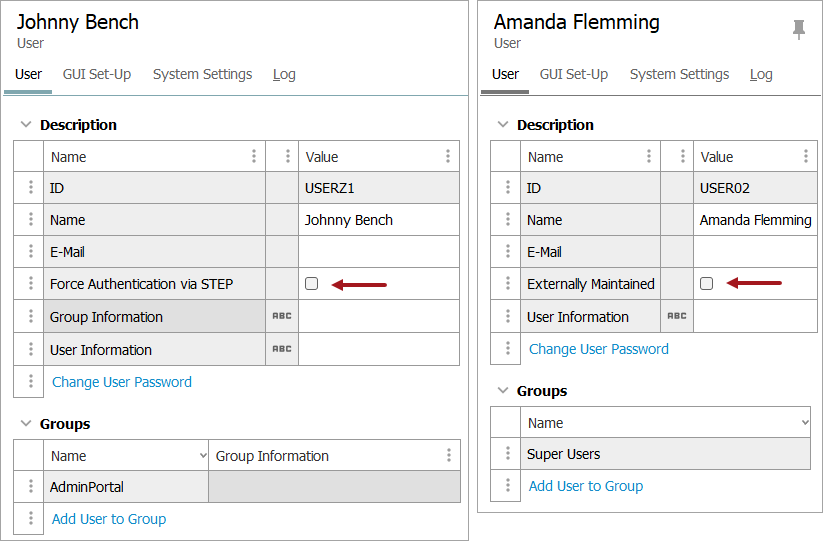
Task: Open Group Information column options menu
Action: pyautogui.click(x=449, y=455)
